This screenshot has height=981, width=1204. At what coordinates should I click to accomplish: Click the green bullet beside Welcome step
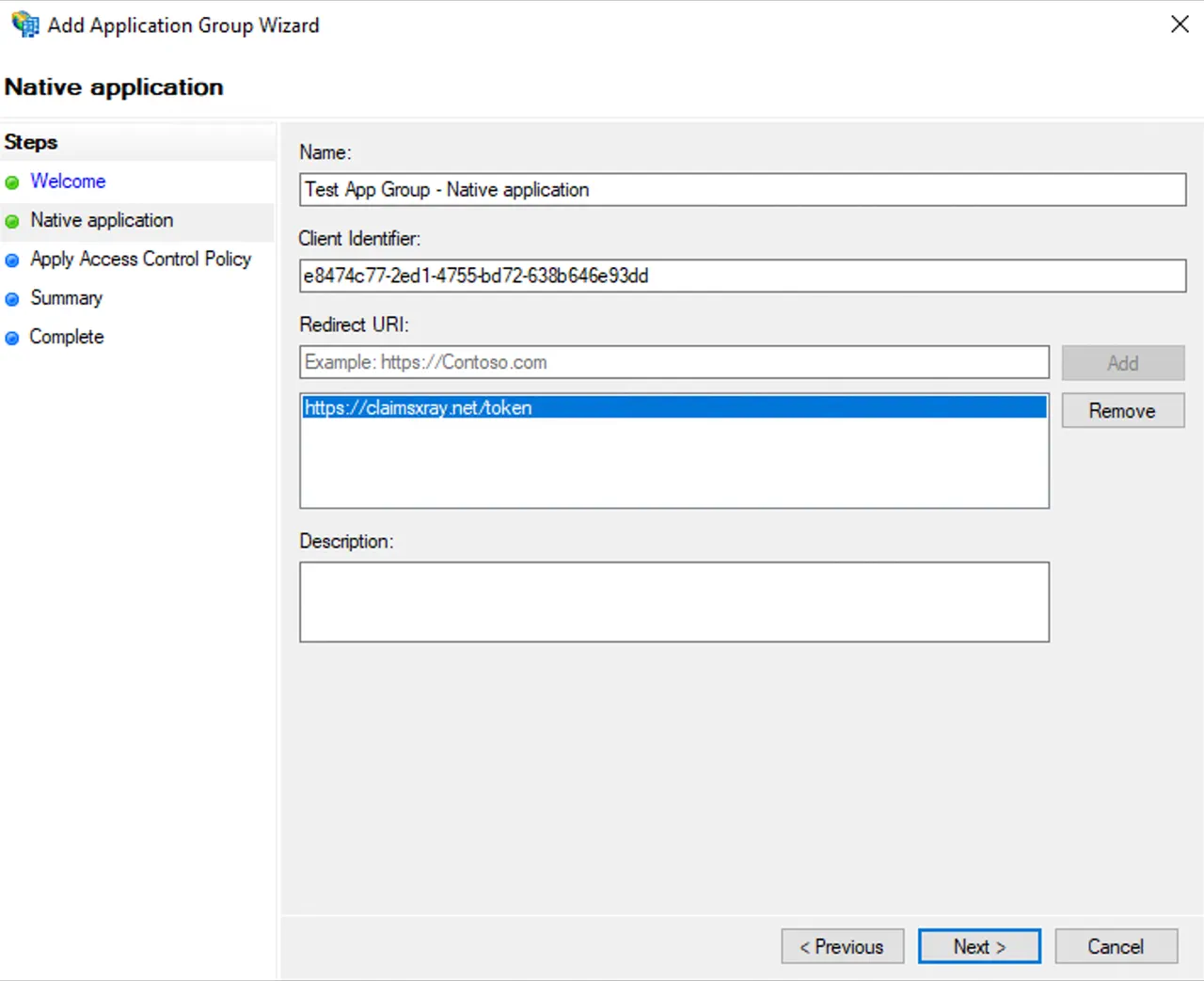12,182
